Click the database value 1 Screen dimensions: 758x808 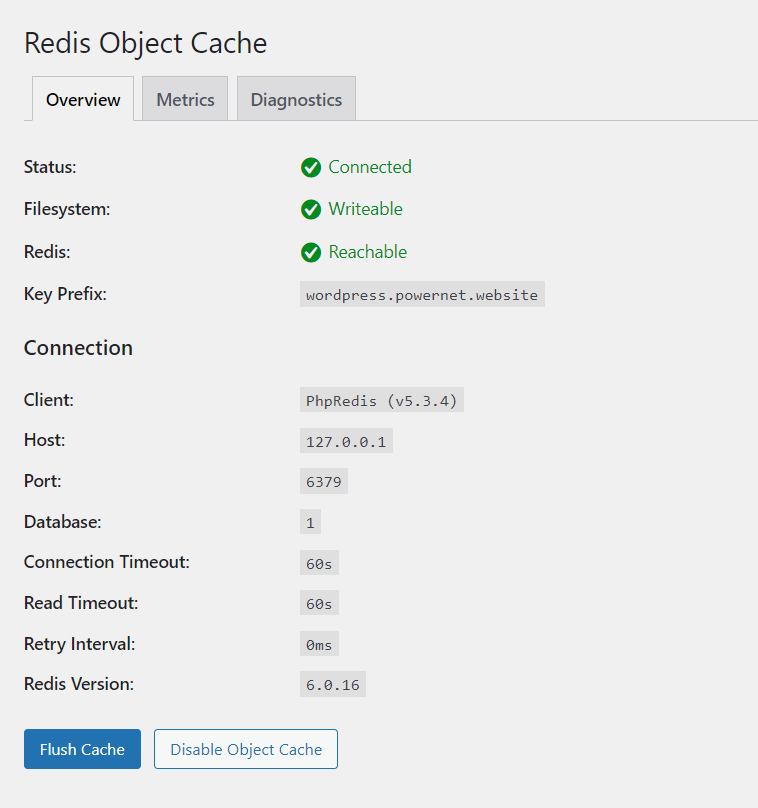[x=310, y=522]
